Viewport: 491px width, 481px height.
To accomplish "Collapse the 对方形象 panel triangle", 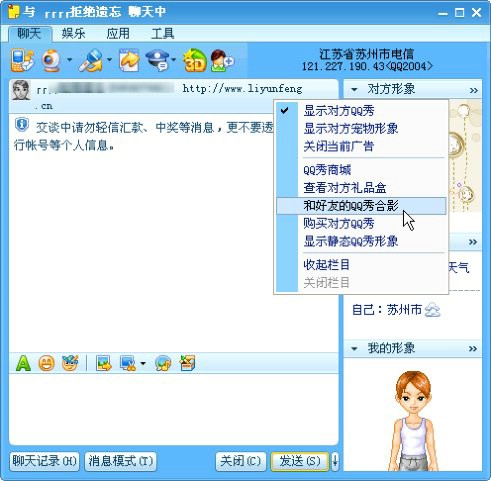I will tap(354, 89).
